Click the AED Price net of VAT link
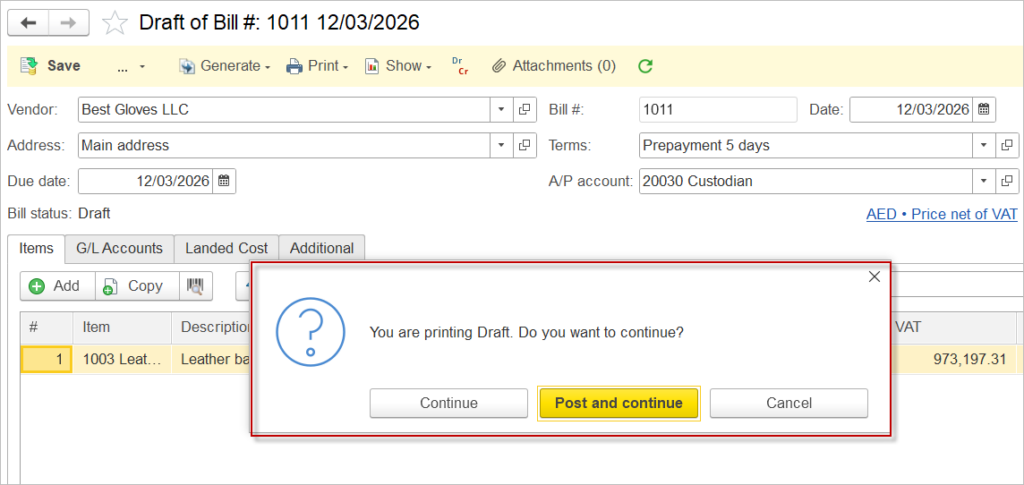Viewport: 1024px width, 485px height. [941, 214]
